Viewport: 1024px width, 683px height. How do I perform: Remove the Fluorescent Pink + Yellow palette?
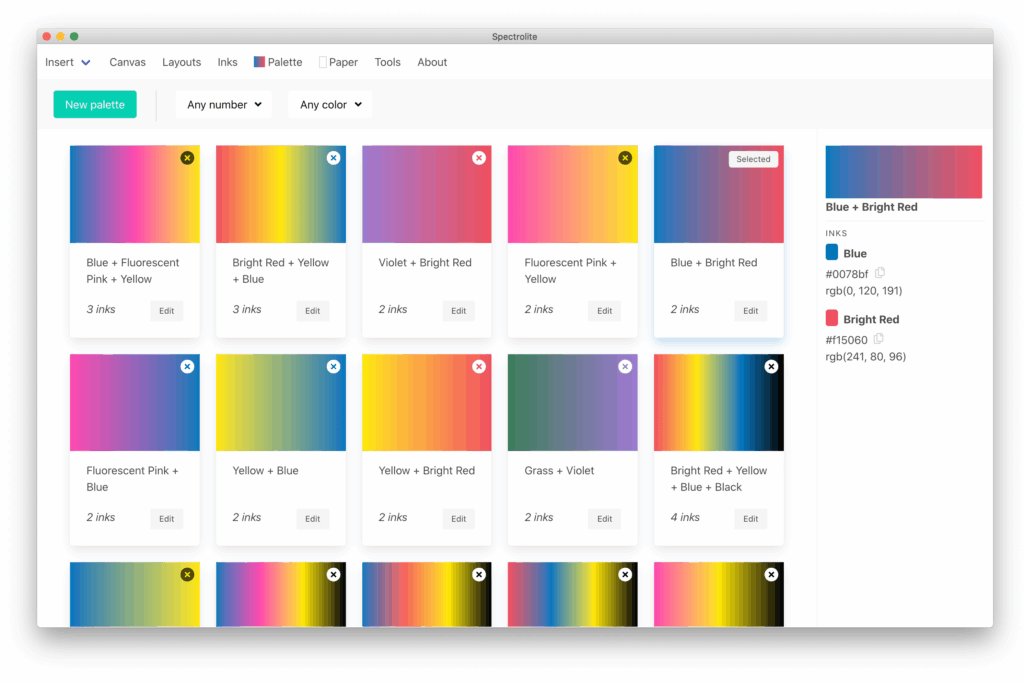625,158
